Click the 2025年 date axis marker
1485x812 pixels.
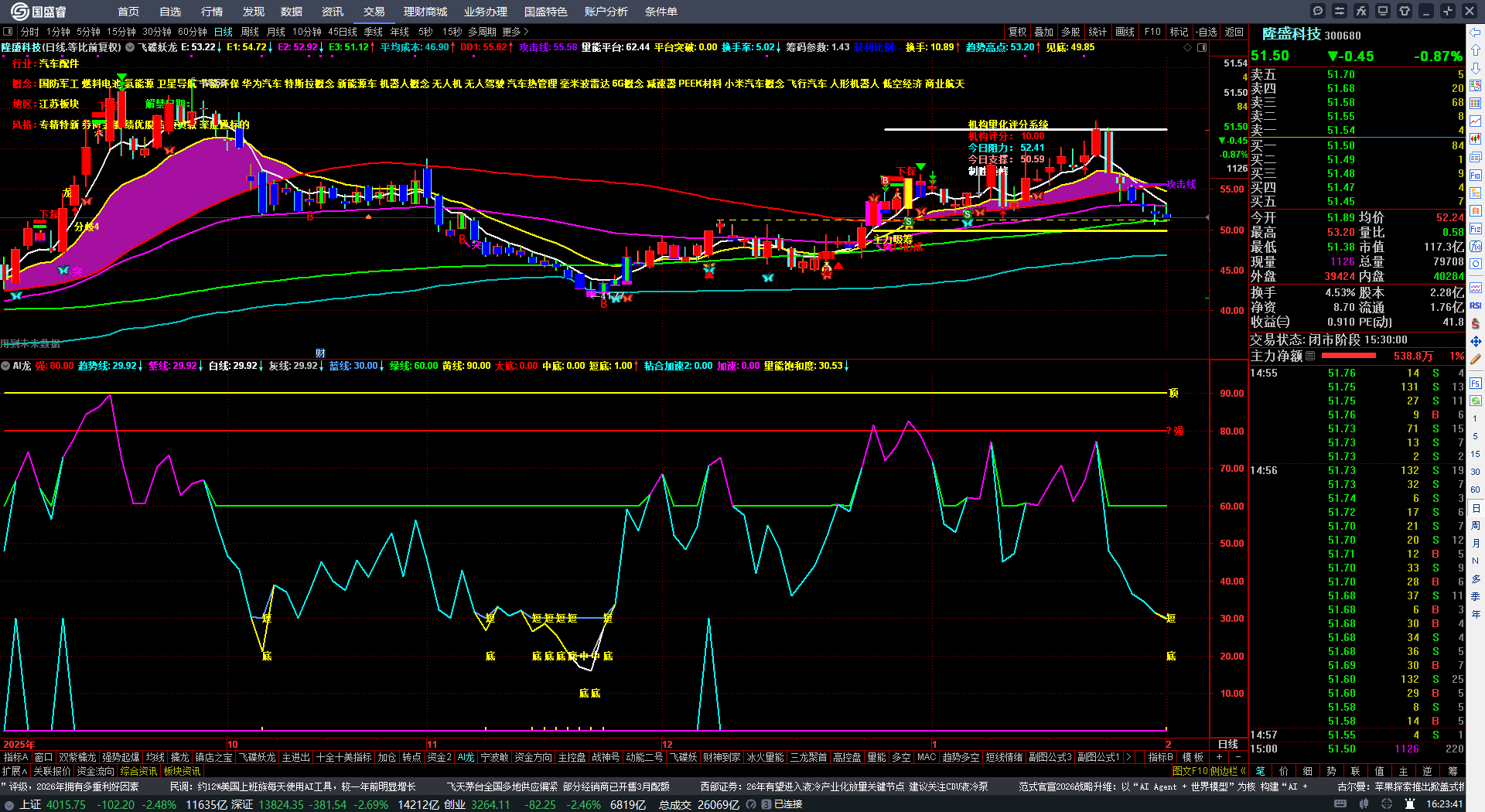[x=19, y=744]
